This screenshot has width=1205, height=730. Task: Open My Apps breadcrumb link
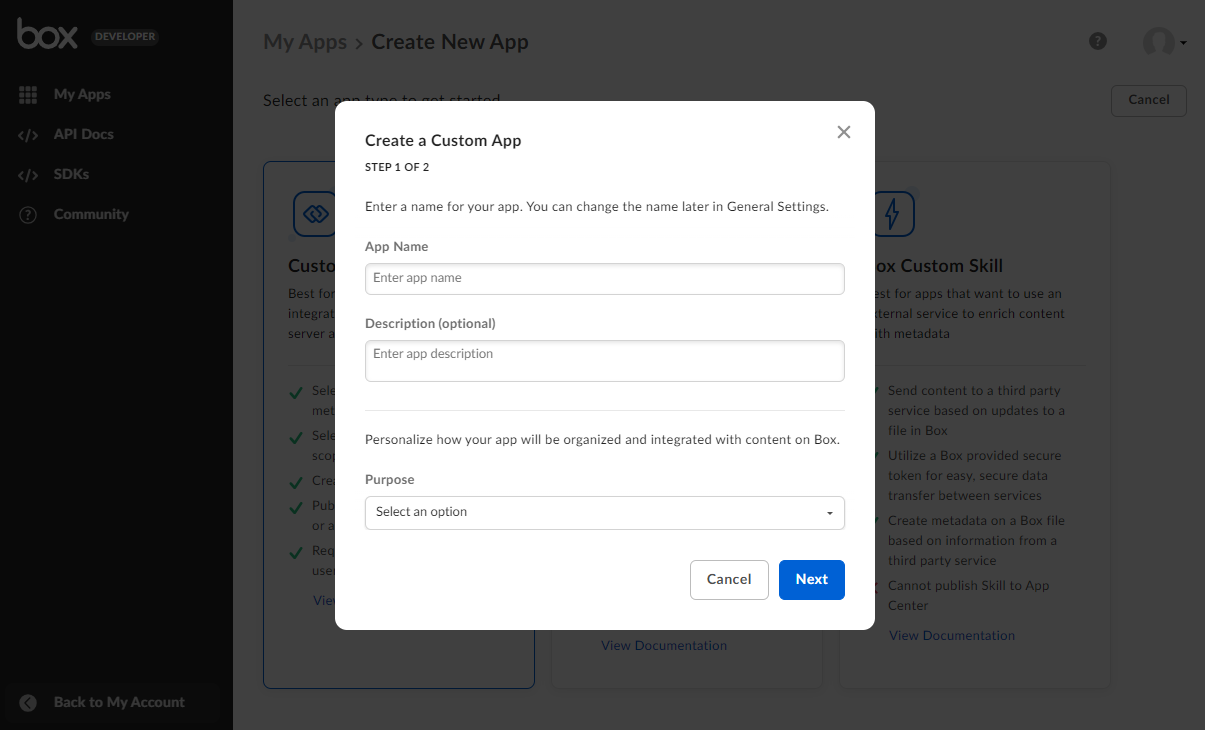coord(304,42)
